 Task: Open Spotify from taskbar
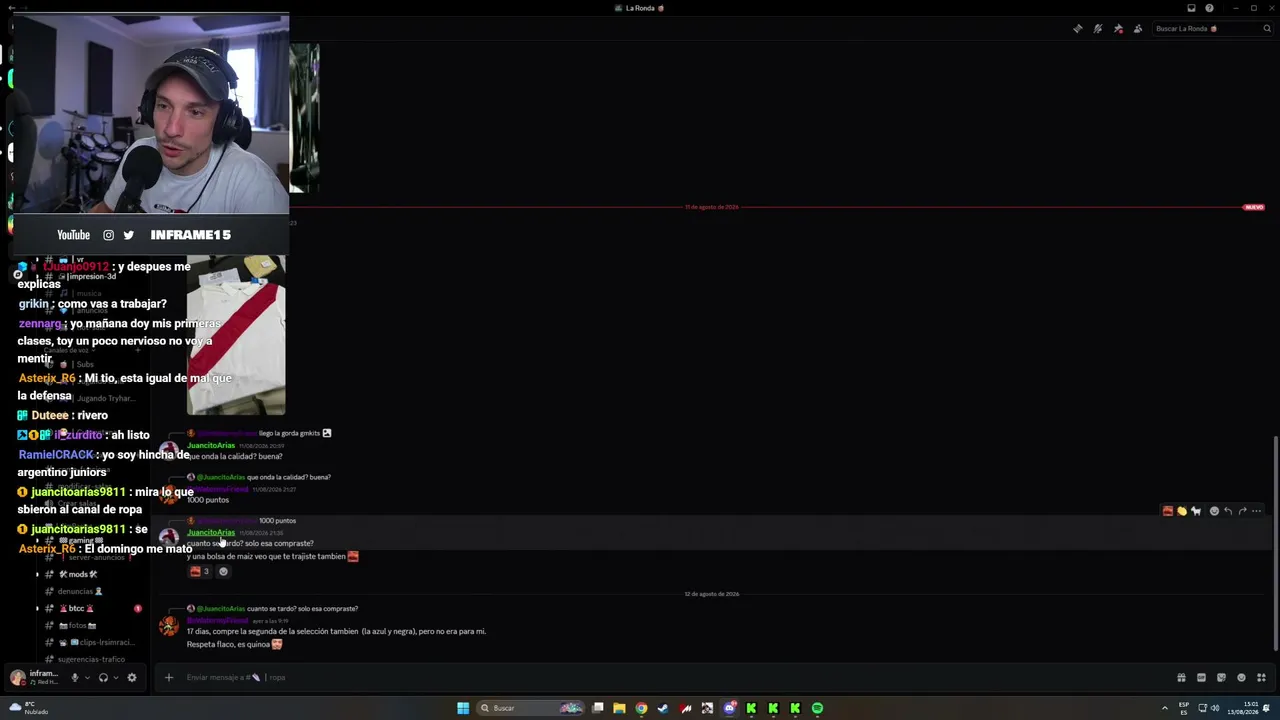pyautogui.click(x=817, y=708)
